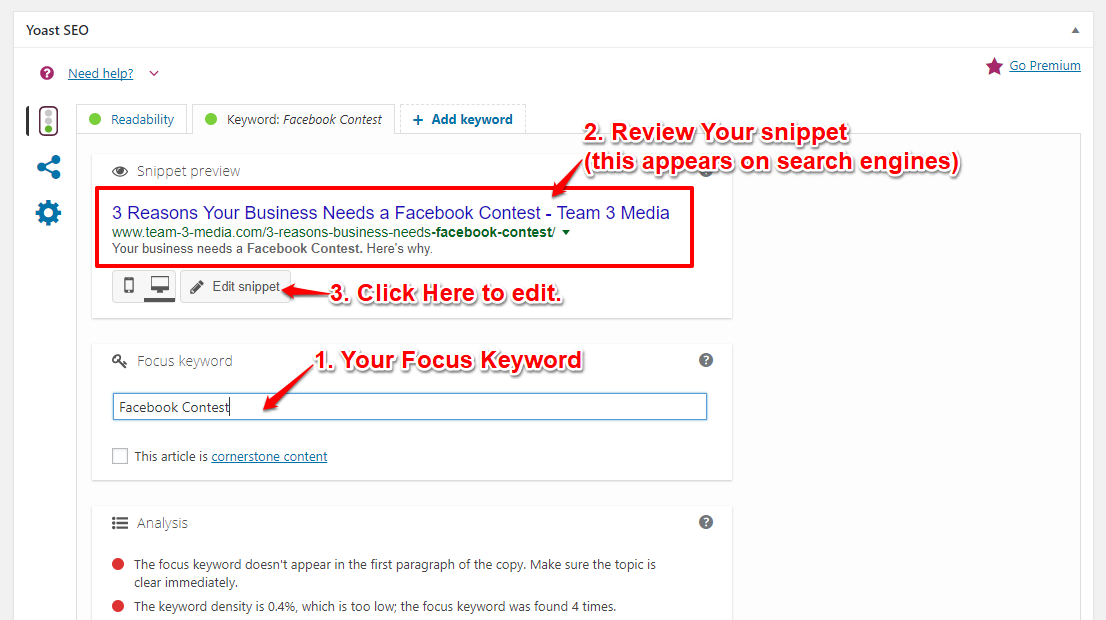Switch to desktop snippet preview
Viewport: 1106px width, 620px height.
point(160,286)
